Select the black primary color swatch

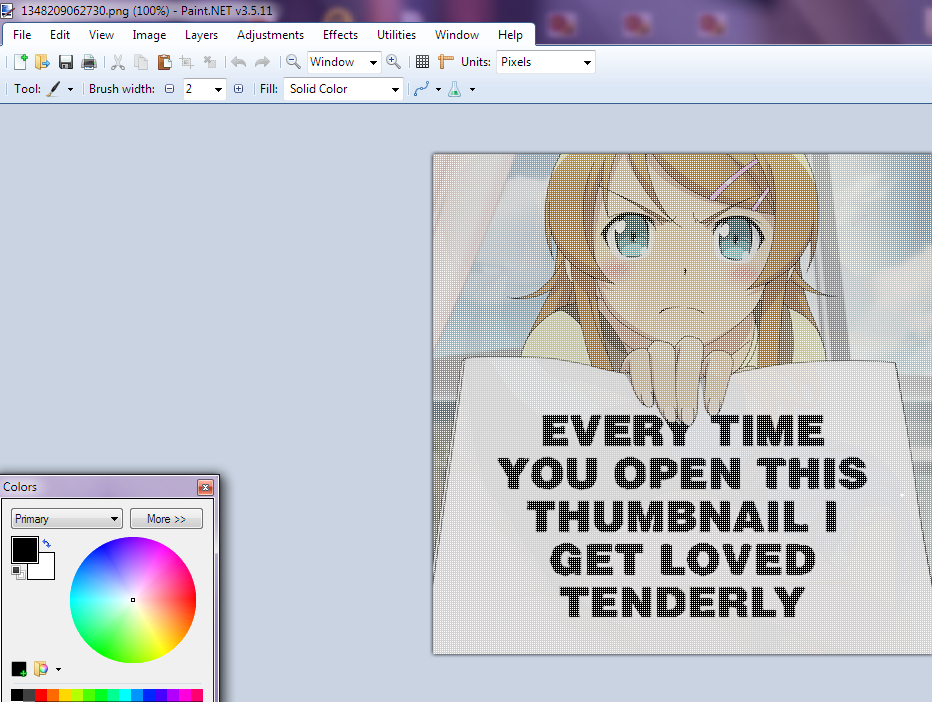tap(24, 549)
